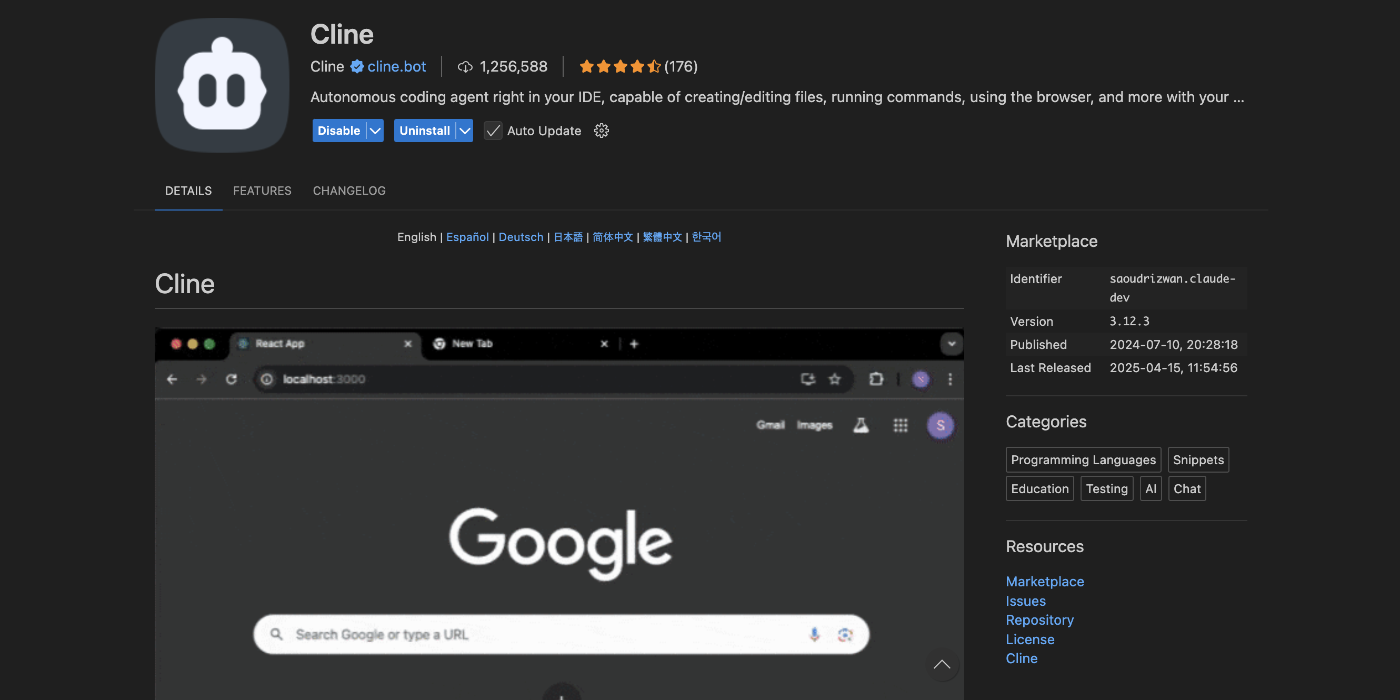Click the scroll-to-top arrow button
Viewport: 1400px width, 700px height.
tap(941, 665)
